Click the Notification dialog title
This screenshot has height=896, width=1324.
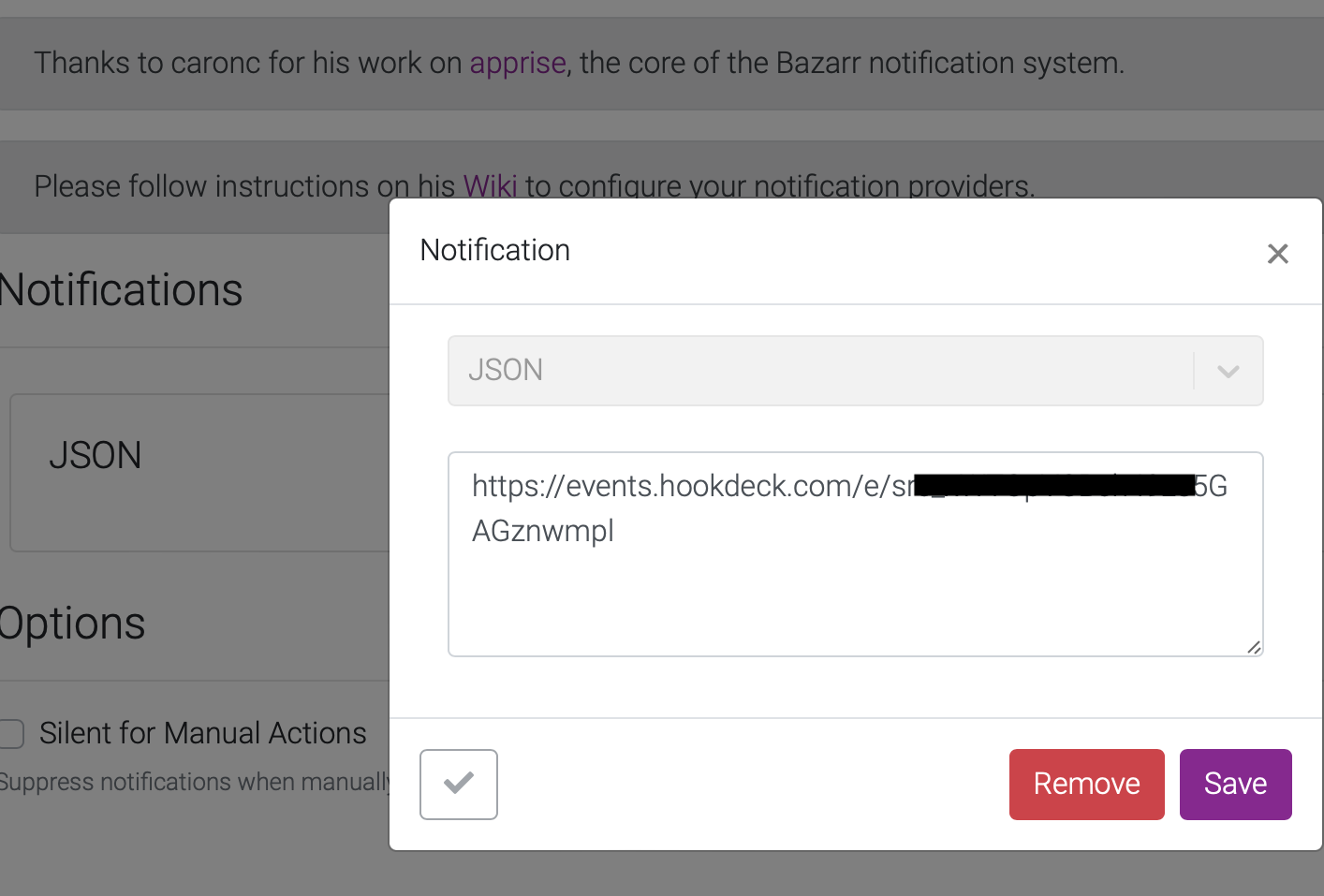coord(494,250)
